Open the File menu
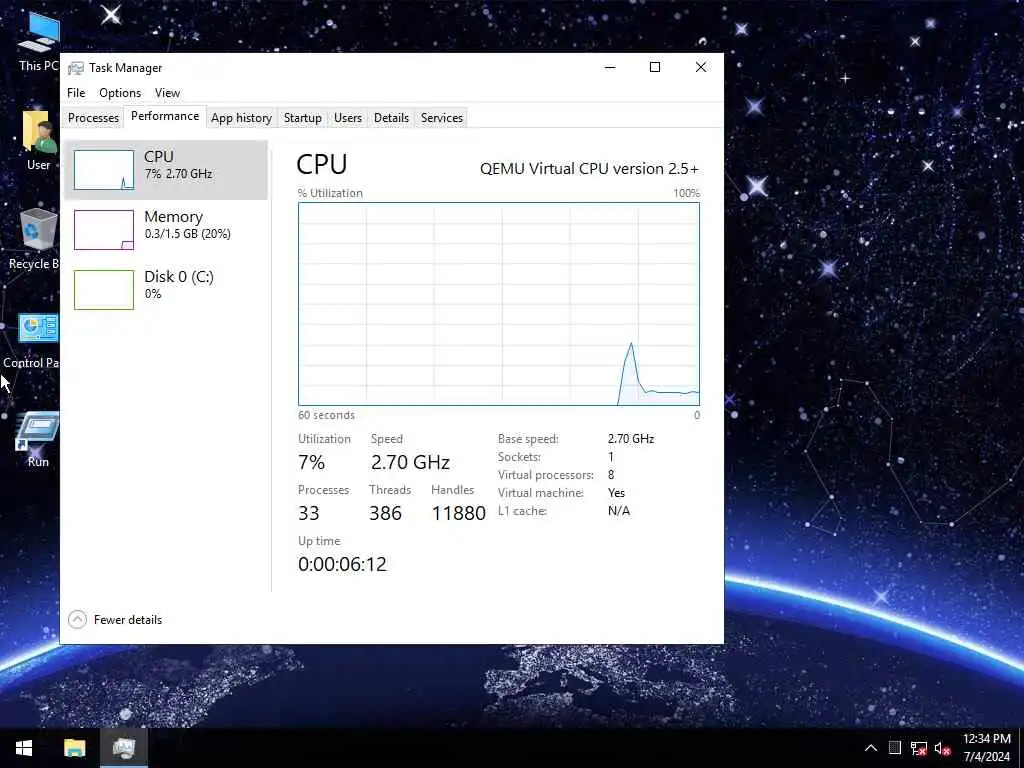 76,93
